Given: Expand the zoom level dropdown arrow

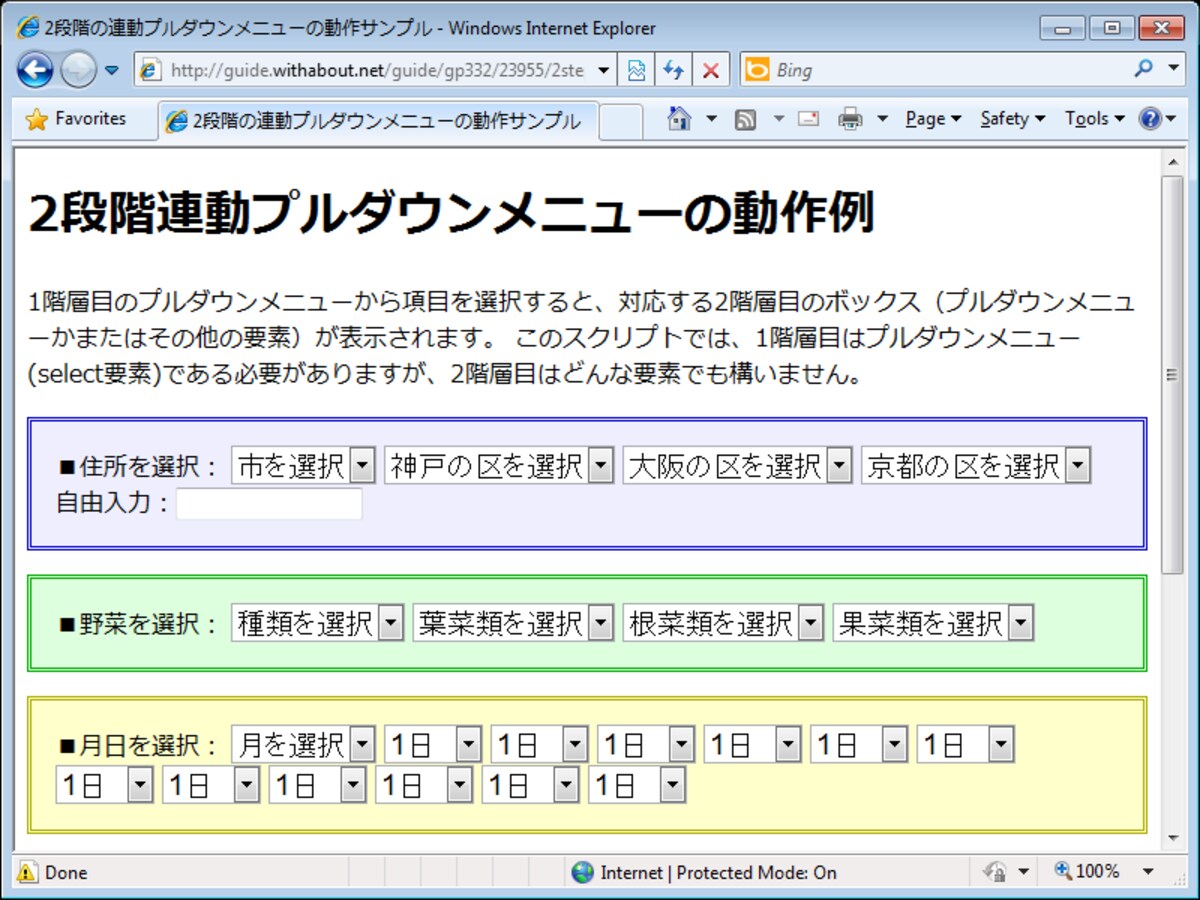Looking at the screenshot, I should [x=1148, y=872].
